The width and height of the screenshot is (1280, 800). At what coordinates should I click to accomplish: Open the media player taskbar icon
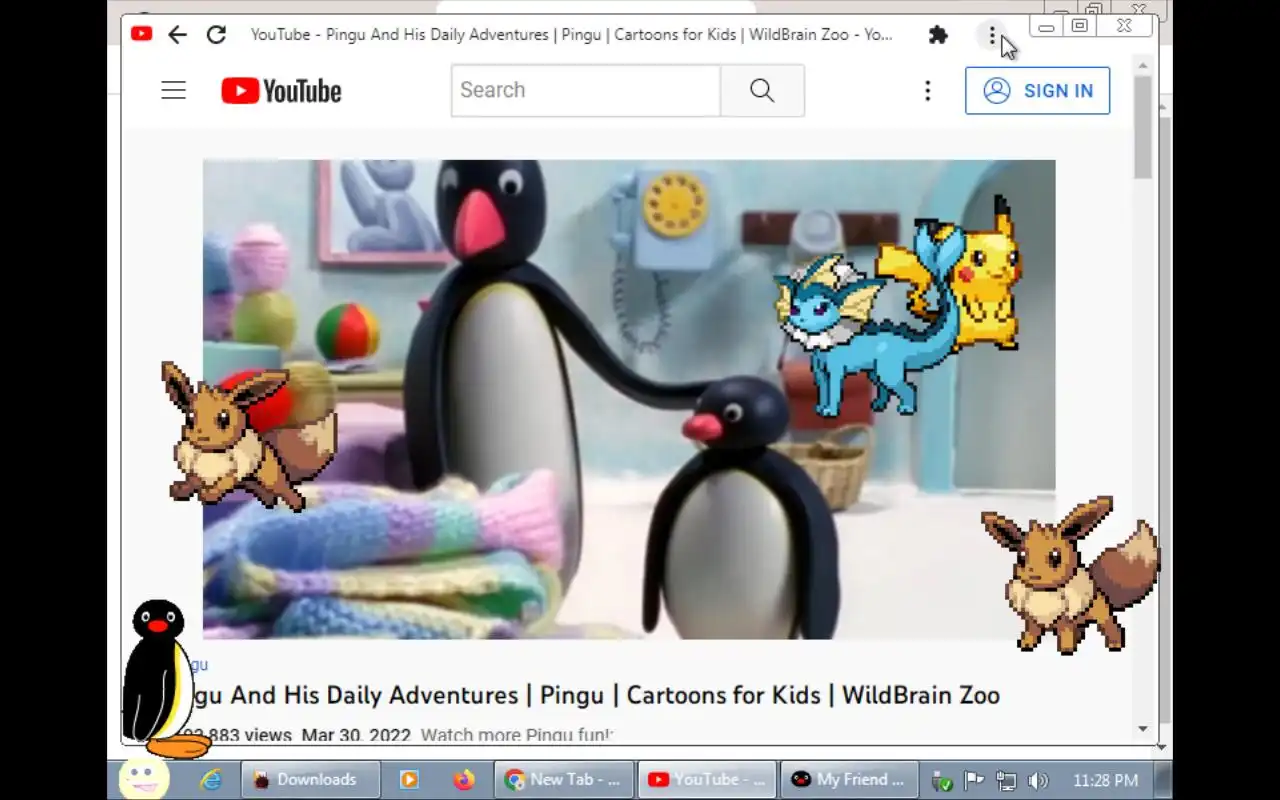pos(409,780)
